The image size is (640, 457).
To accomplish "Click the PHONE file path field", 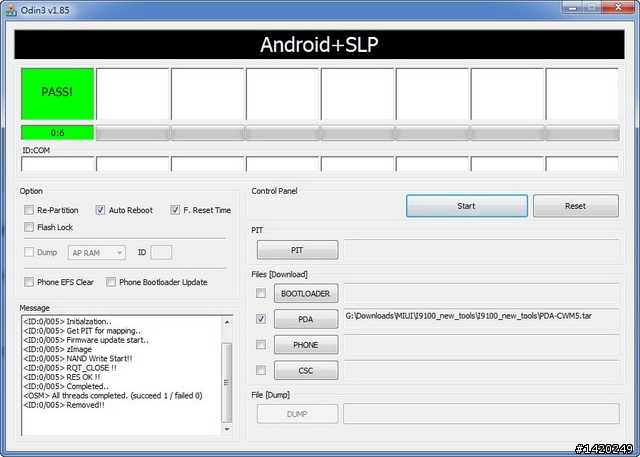I will pos(481,345).
